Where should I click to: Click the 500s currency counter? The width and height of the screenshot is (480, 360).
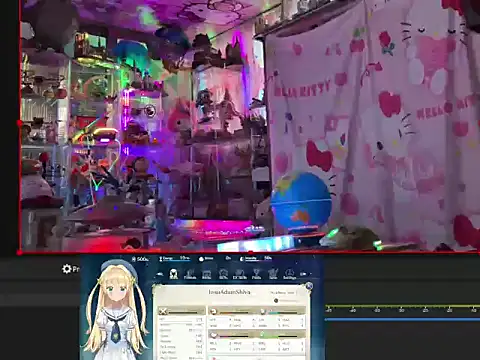[140, 259]
